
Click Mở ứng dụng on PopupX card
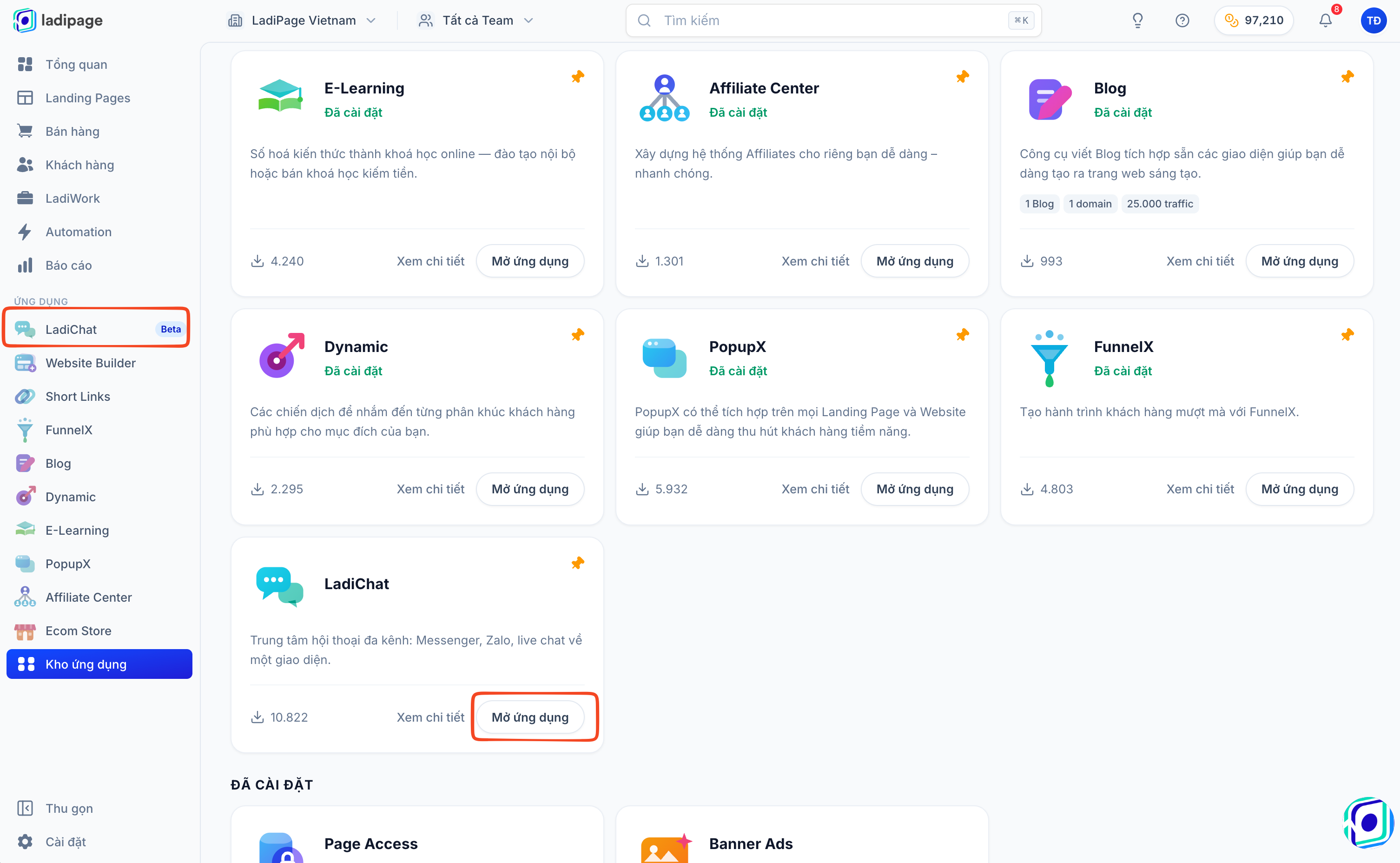[914, 489]
